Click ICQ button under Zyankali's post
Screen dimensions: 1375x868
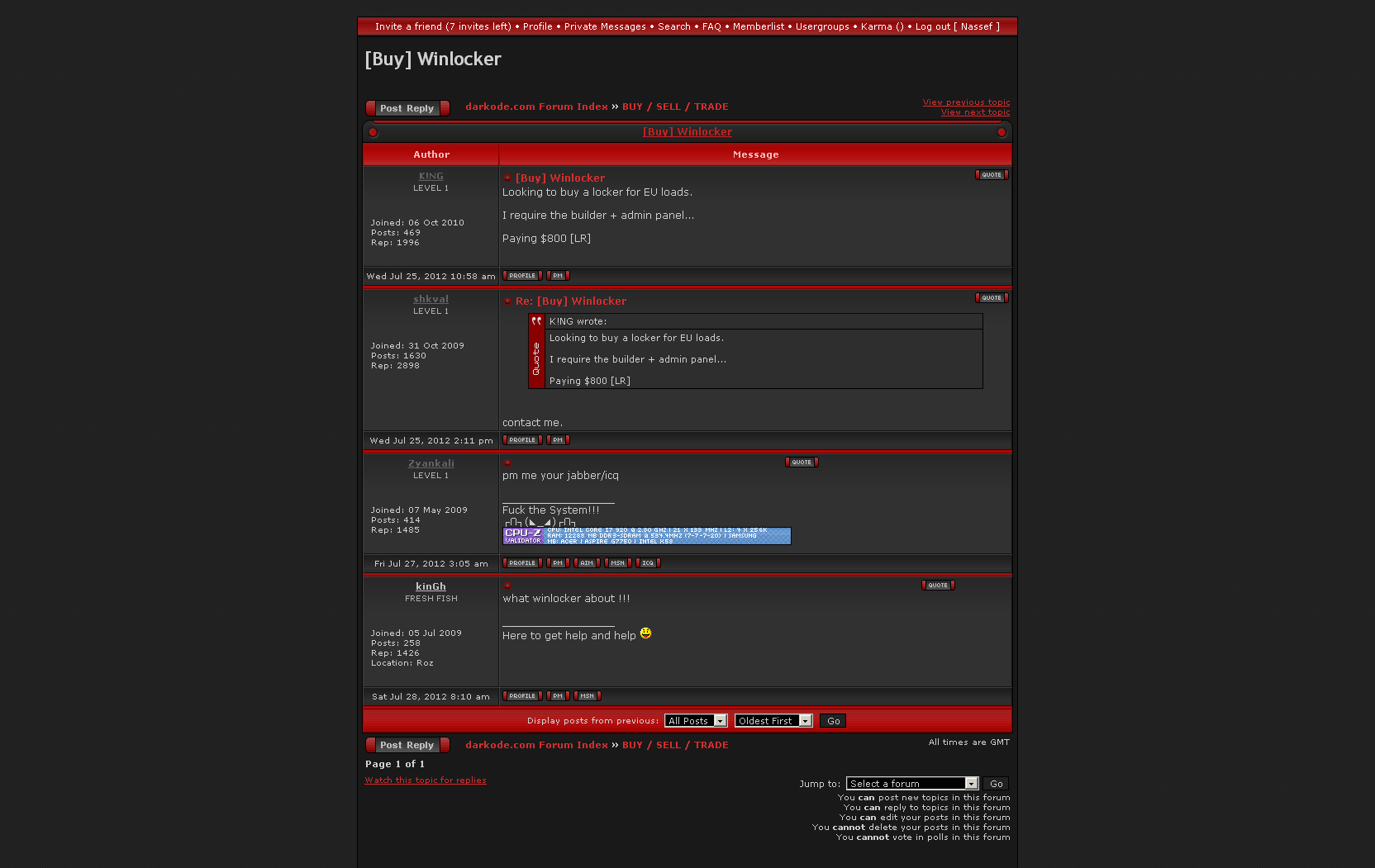click(x=648, y=563)
